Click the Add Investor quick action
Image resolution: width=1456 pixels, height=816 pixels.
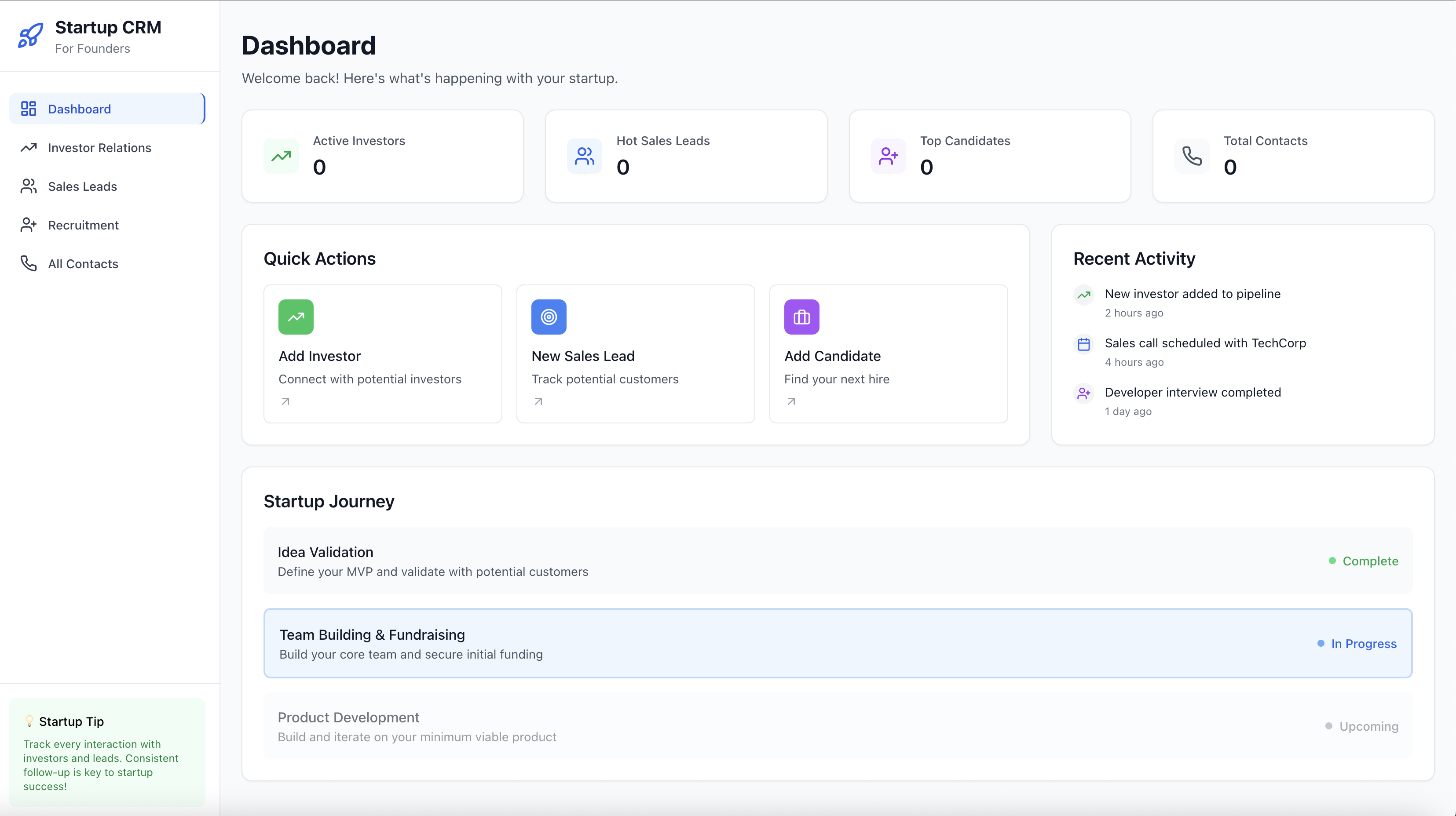pyautogui.click(x=383, y=354)
